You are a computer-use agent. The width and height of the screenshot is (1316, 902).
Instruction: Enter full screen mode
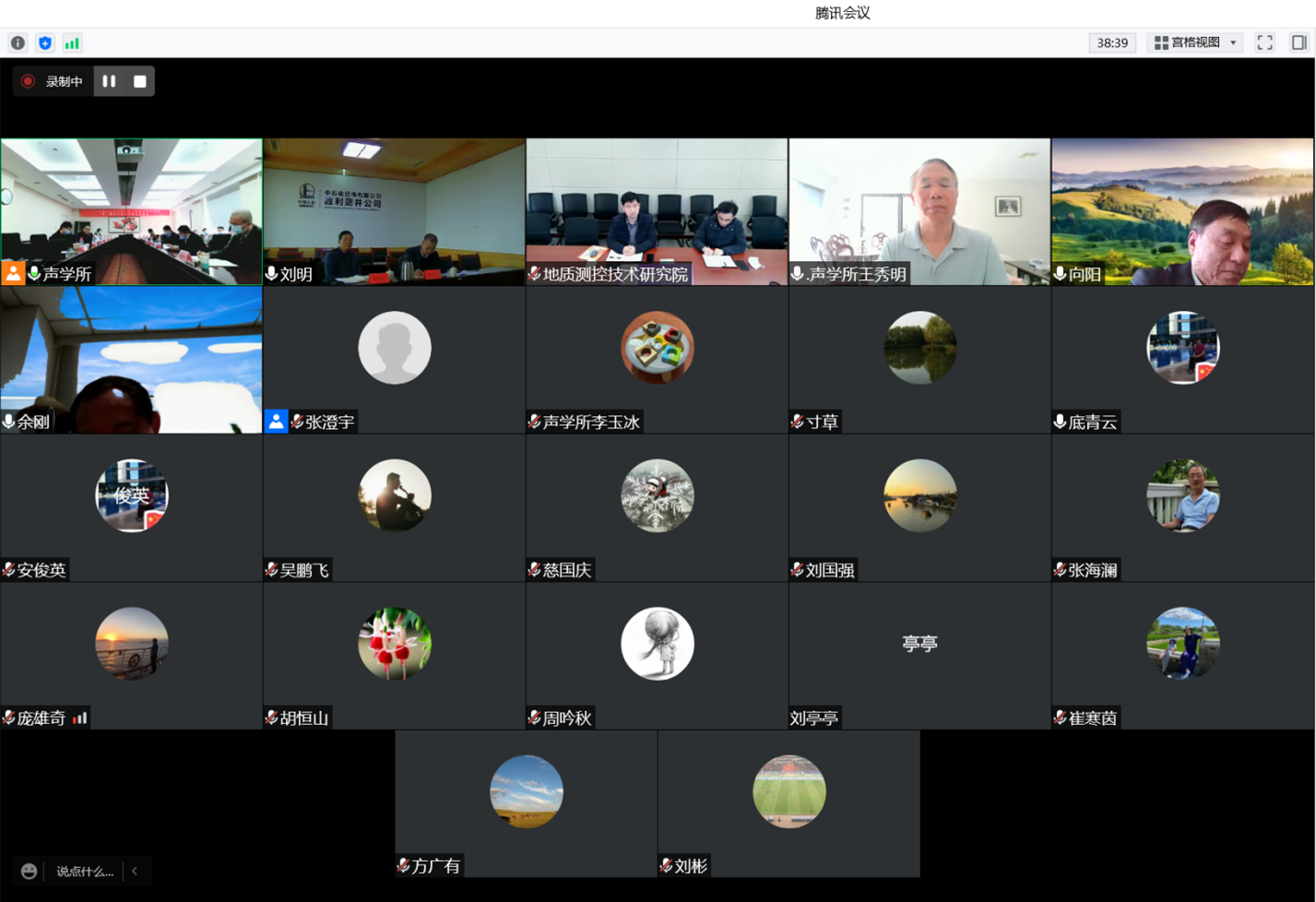1264,42
